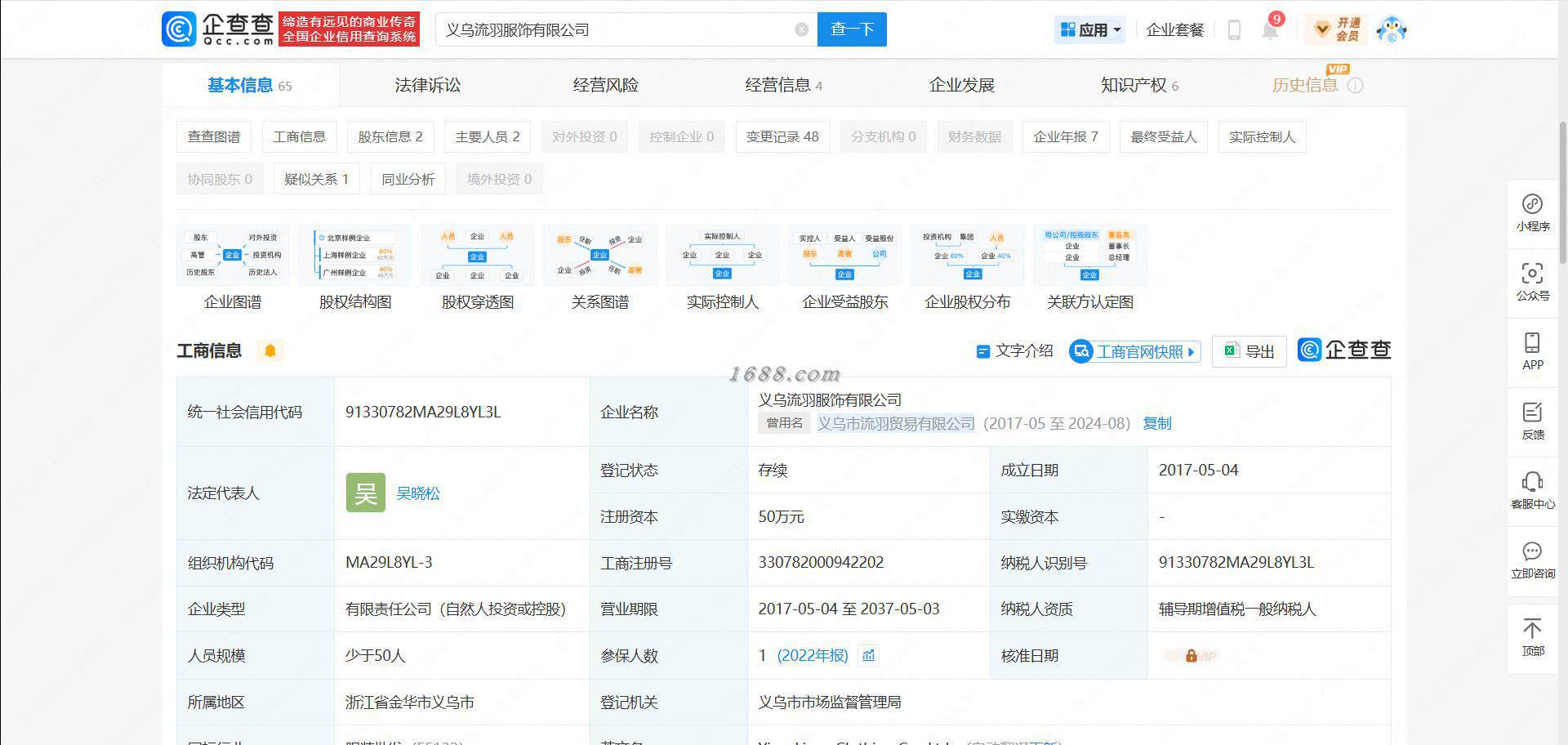Click the Qcc.com logo

tap(218, 29)
